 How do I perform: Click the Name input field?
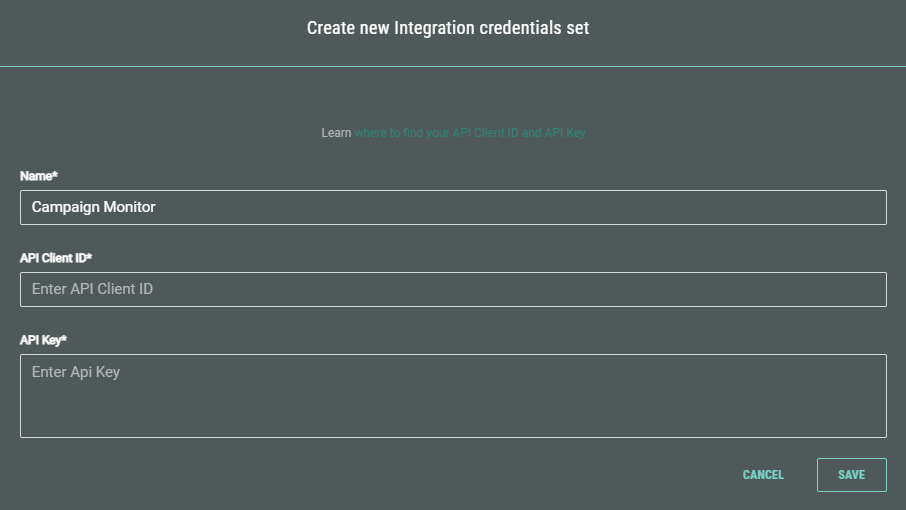[452, 208]
